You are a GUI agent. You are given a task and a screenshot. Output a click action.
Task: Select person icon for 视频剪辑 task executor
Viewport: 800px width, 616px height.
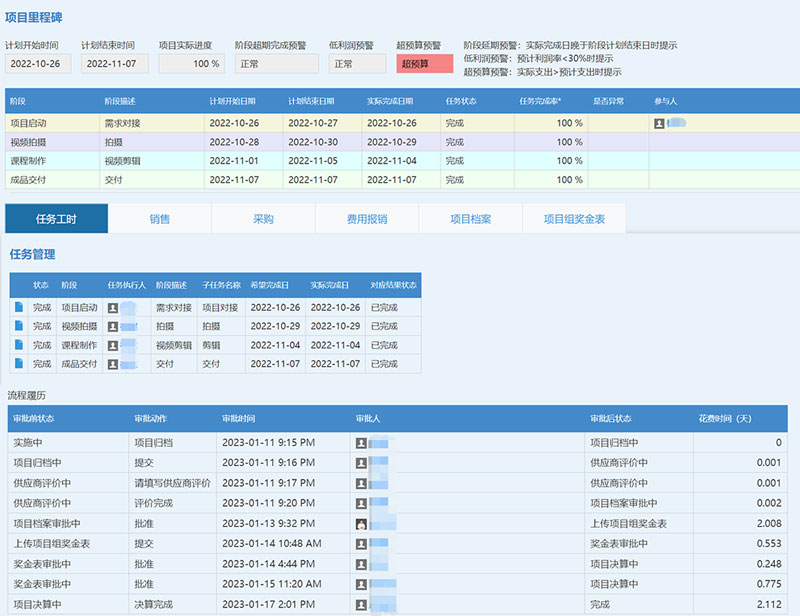point(114,345)
